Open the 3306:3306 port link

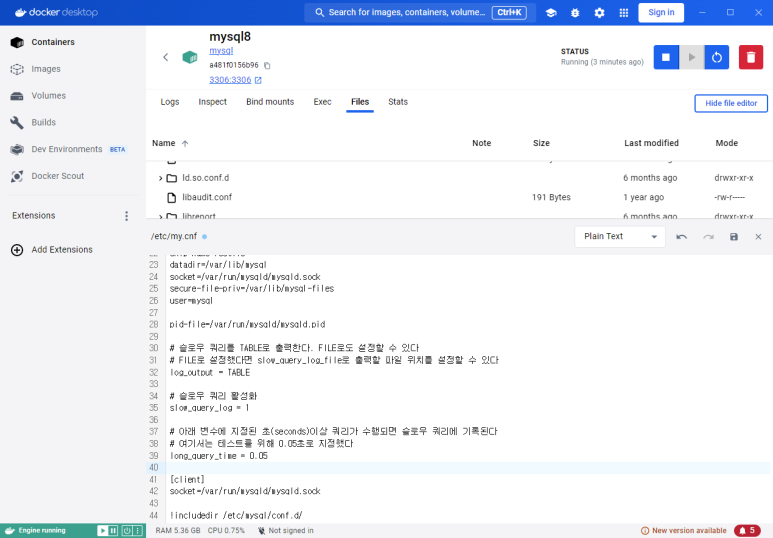pos(235,80)
